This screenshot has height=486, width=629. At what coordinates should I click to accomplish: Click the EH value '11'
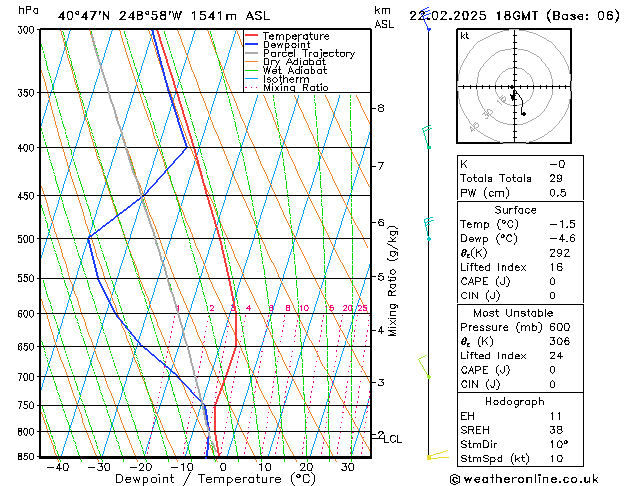(x=556, y=416)
